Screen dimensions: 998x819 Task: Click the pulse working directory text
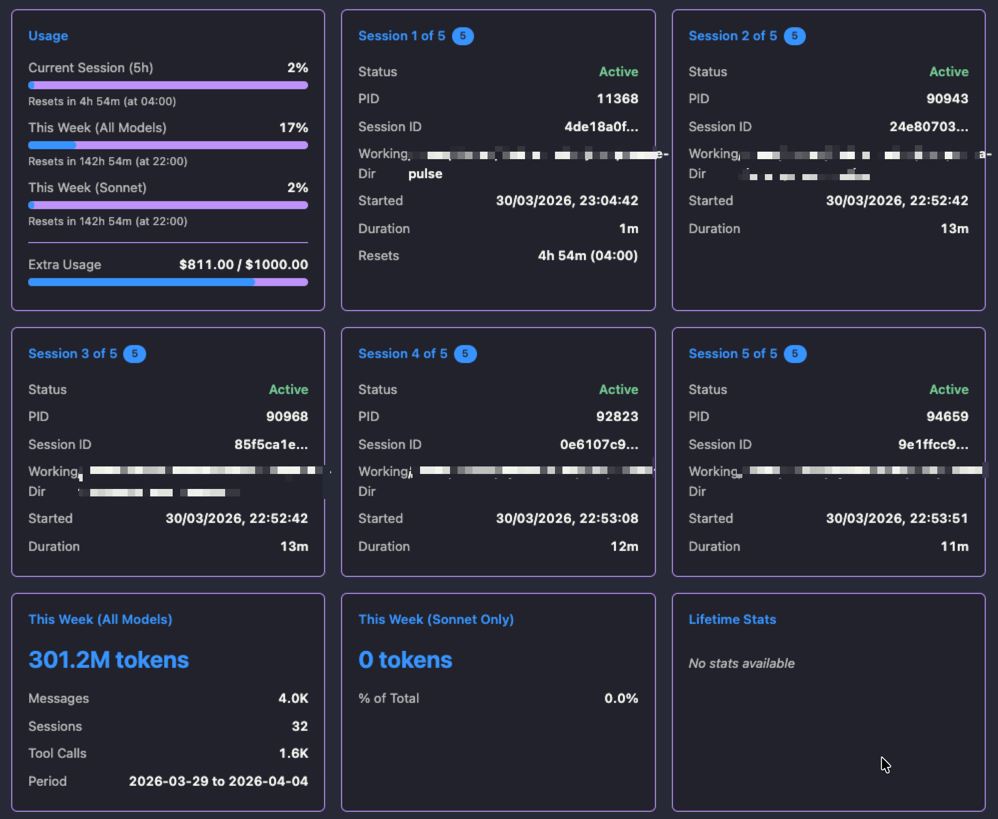[x=425, y=173]
